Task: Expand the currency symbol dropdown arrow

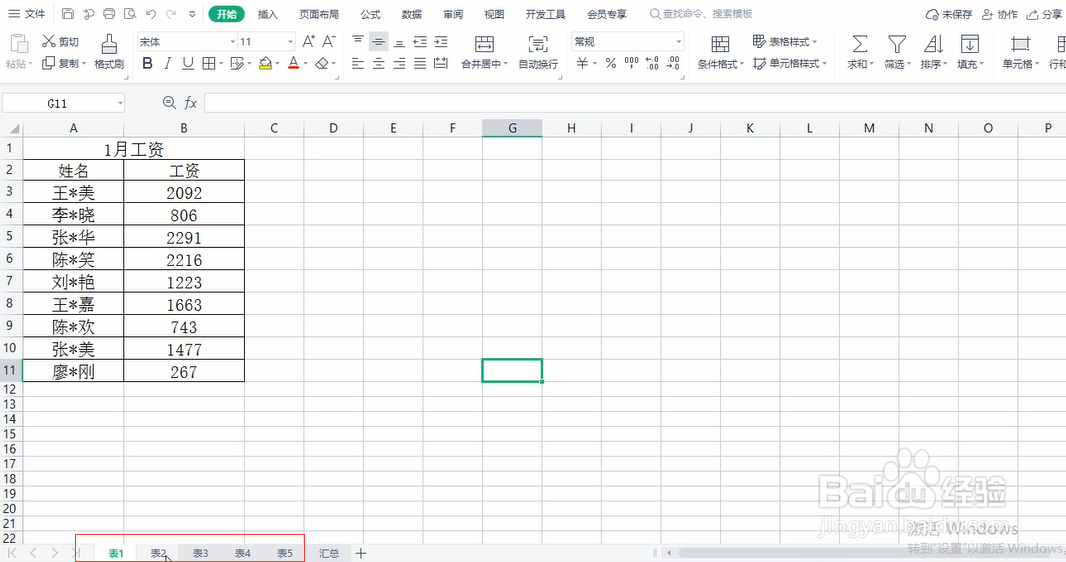Action: [595, 63]
